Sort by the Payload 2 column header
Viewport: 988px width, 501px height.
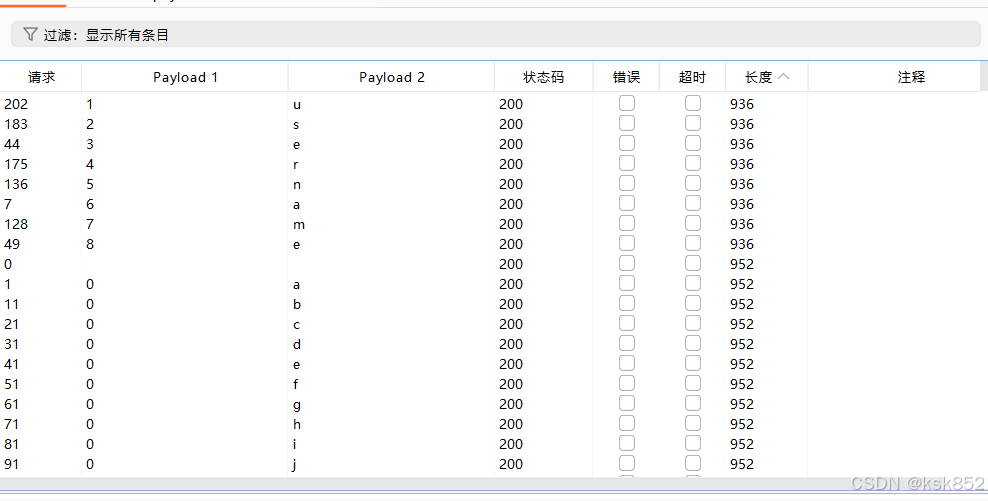coord(391,77)
